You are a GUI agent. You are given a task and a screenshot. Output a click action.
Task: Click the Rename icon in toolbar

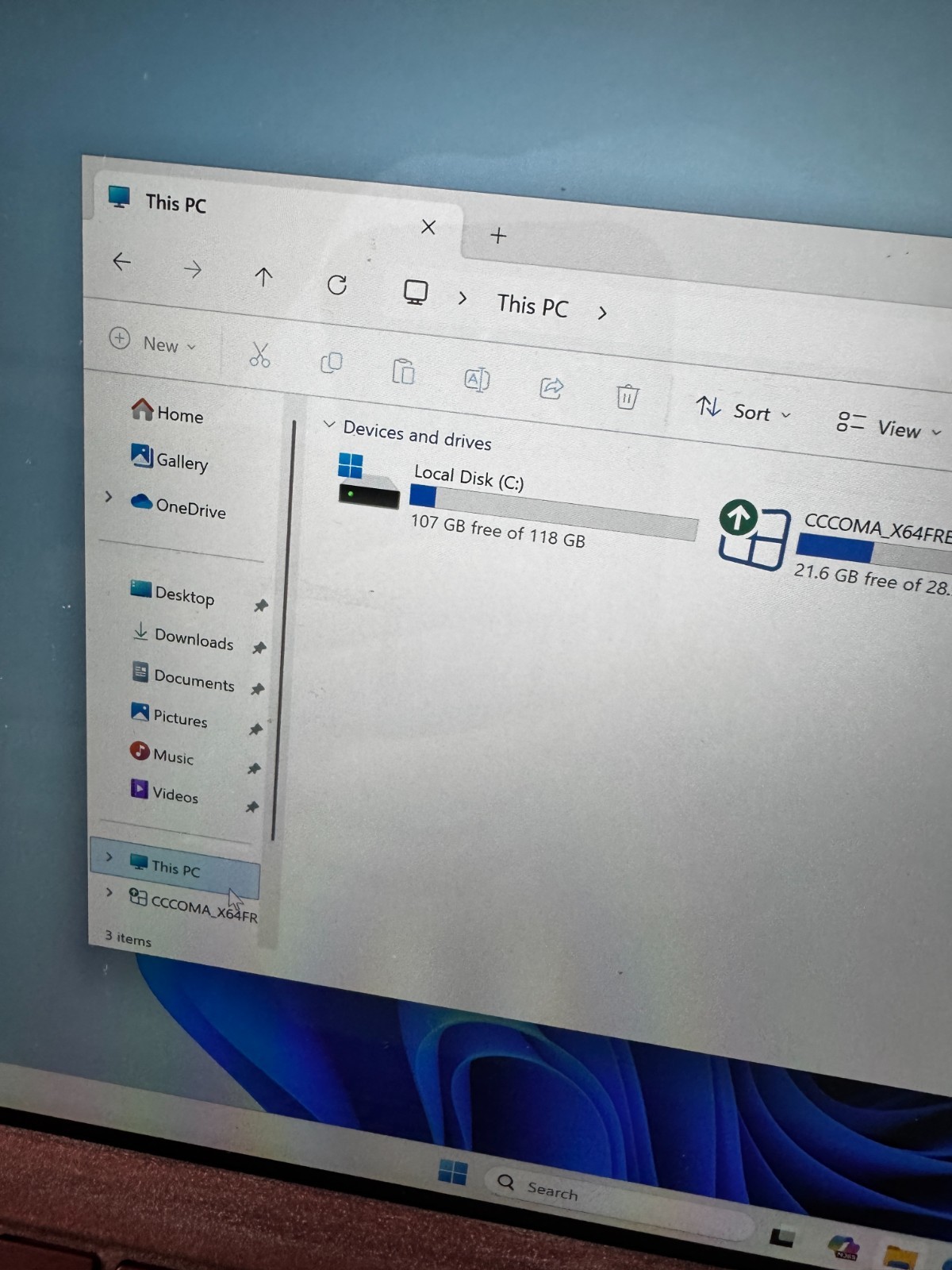pos(477,379)
